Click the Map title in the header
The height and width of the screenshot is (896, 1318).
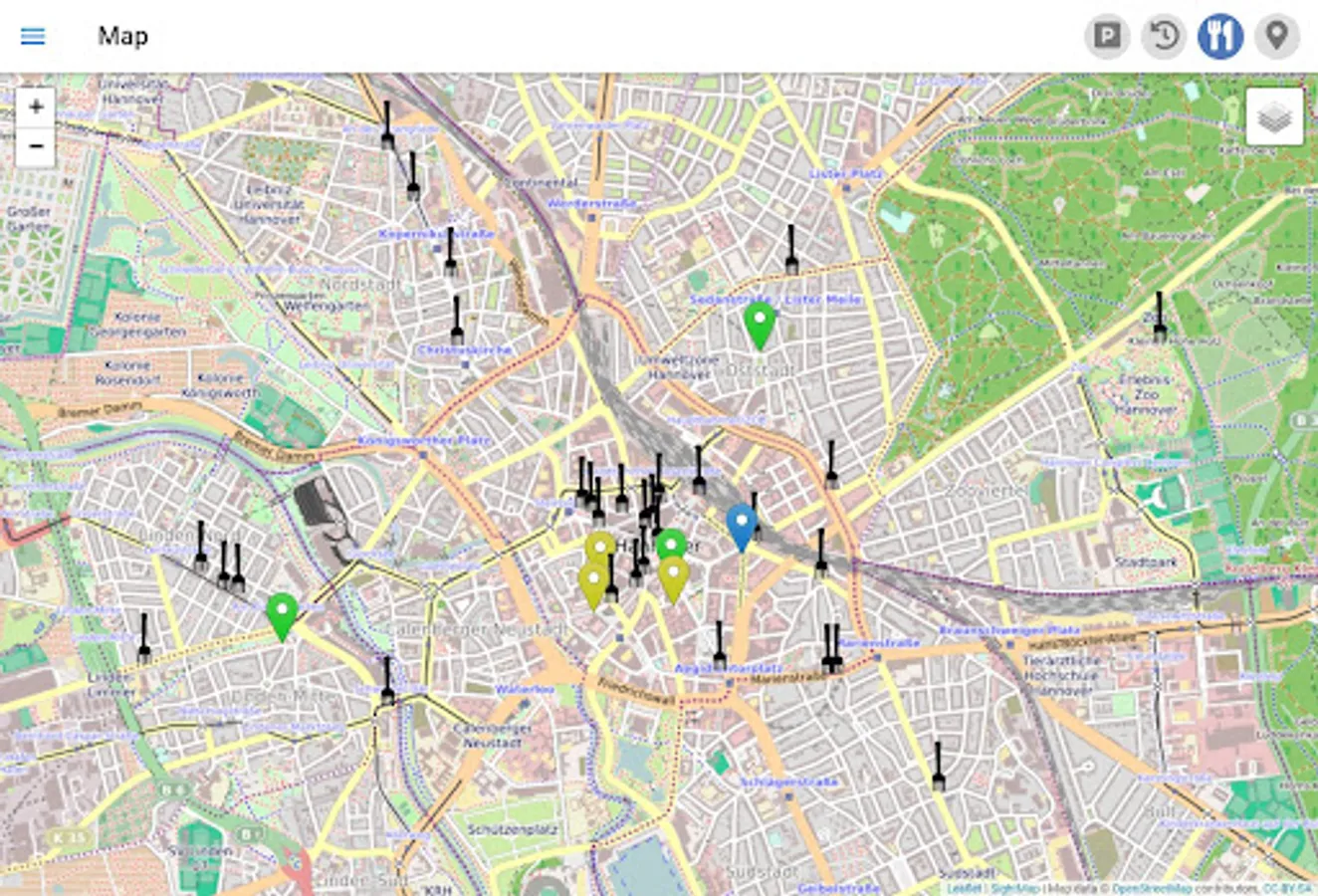click(122, 37)
